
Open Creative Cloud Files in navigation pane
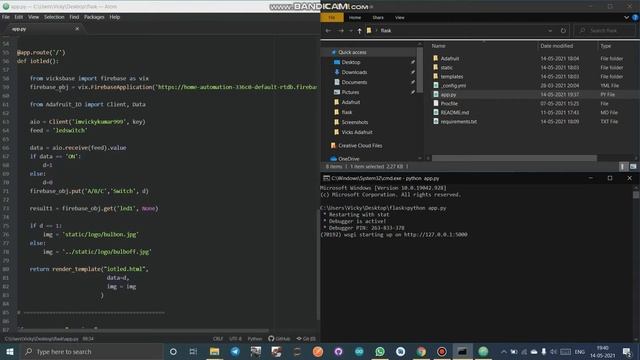[x=360, y=146]
